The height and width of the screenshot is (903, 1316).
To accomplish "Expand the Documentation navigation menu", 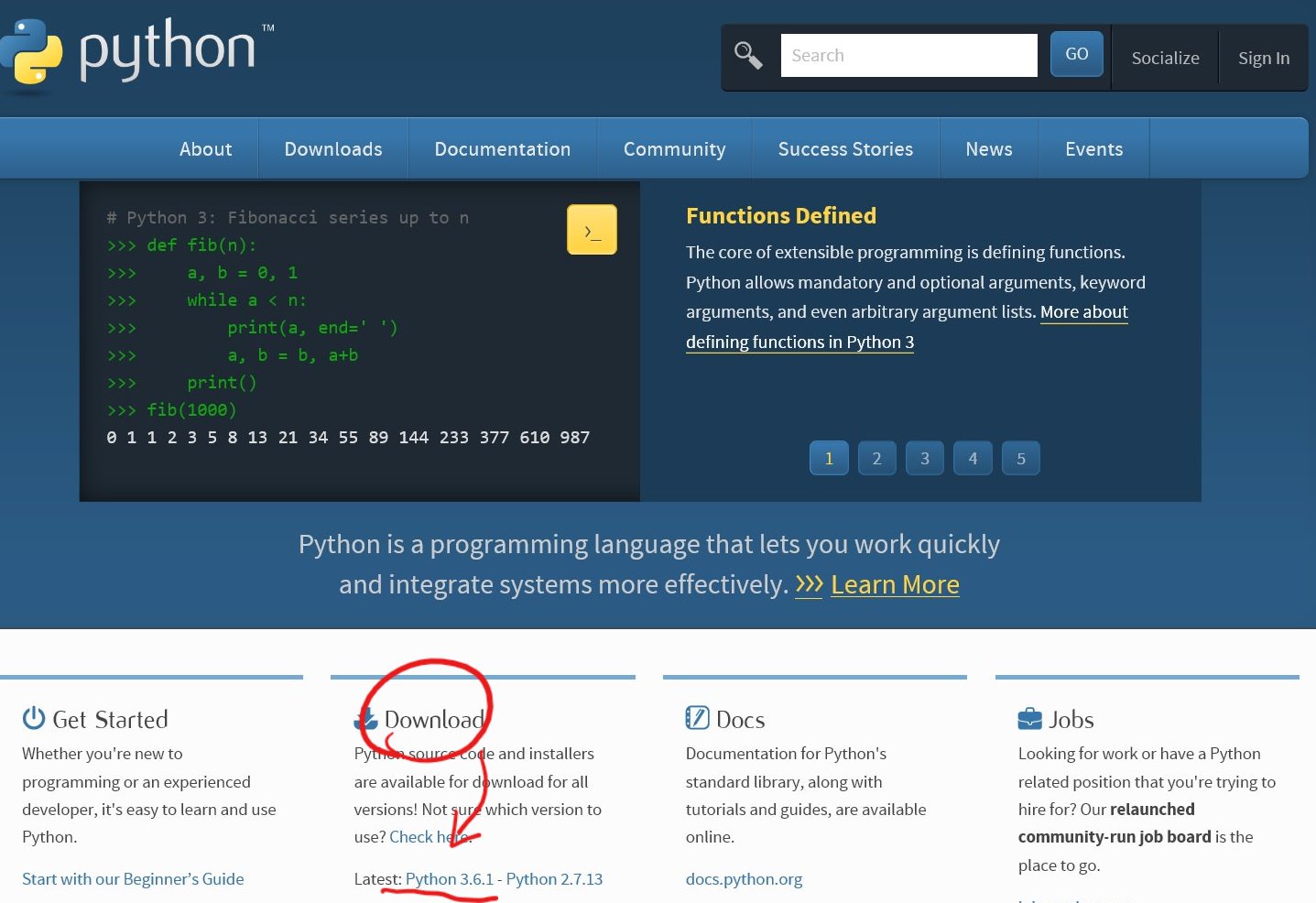I will 502,149.
